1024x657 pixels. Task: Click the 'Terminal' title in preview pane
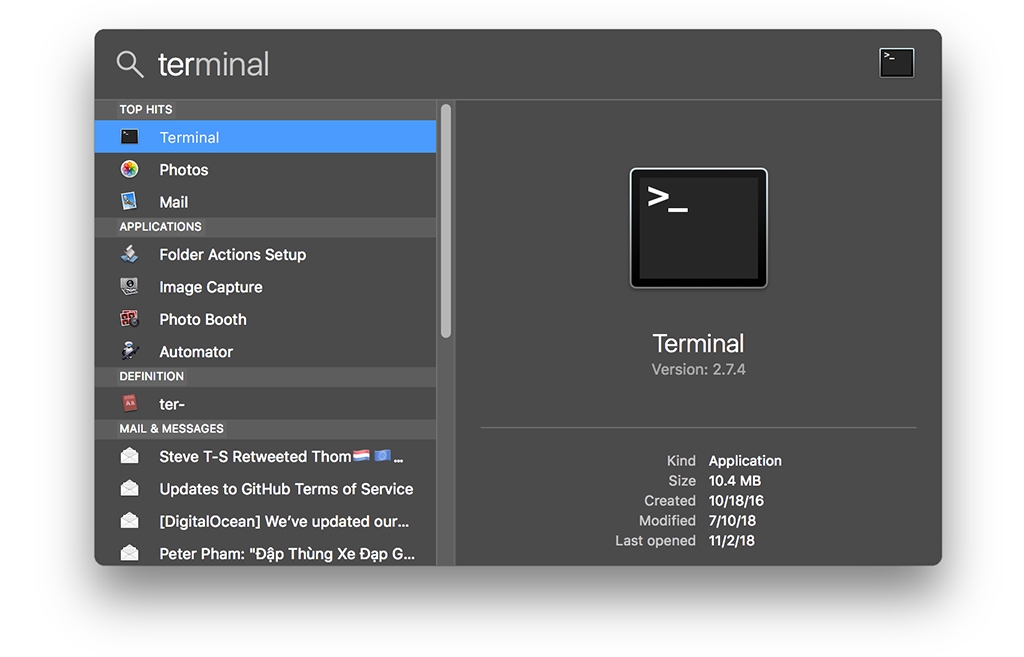[x=698, y=344]
